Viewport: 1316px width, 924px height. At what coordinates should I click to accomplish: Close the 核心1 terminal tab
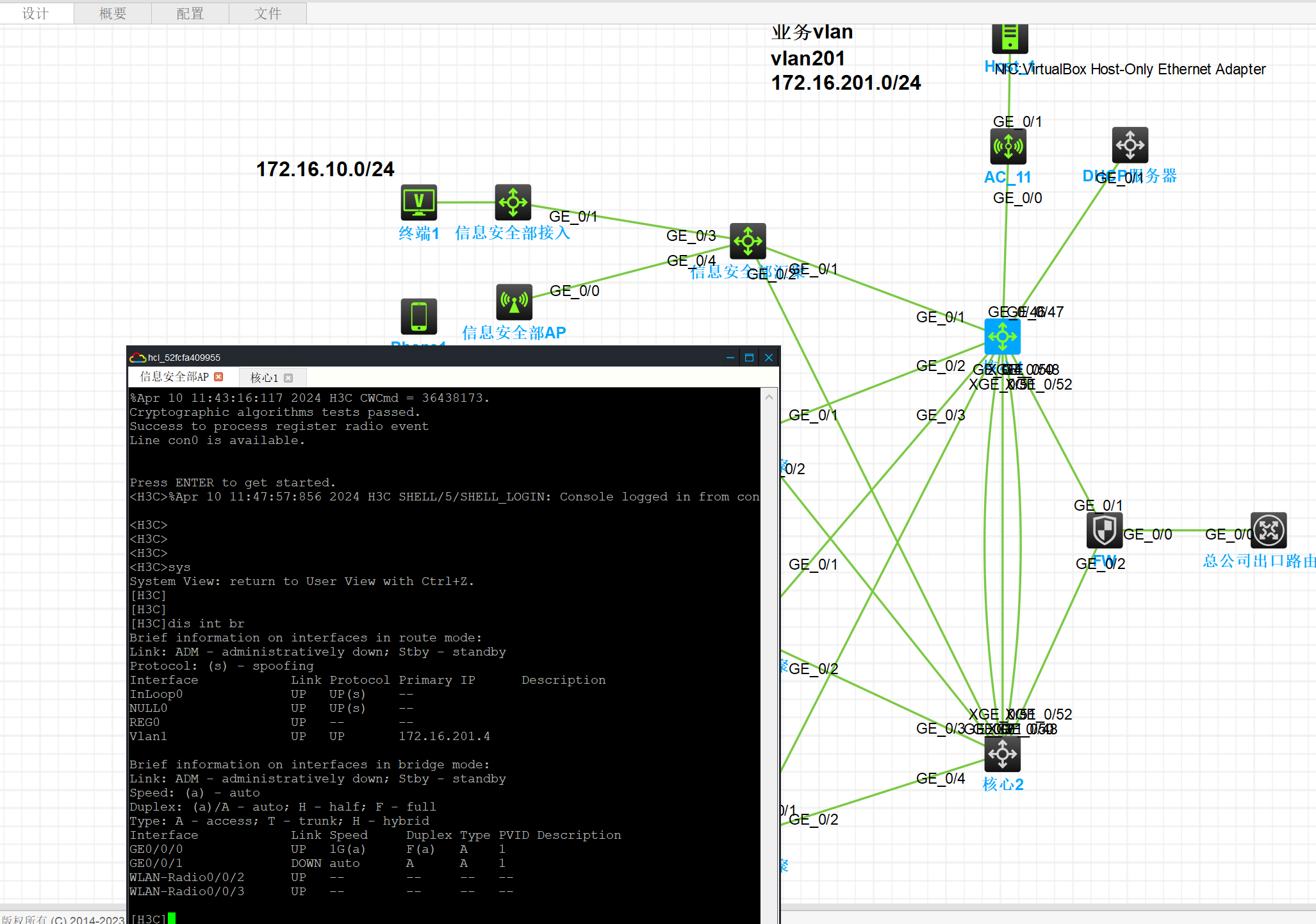[x=288, y=378]
